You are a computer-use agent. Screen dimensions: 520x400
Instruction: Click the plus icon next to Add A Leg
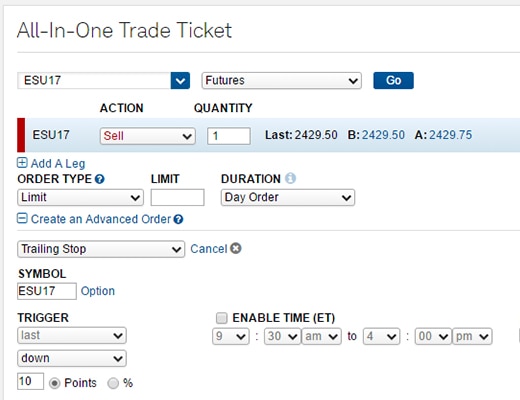[22, 163]
